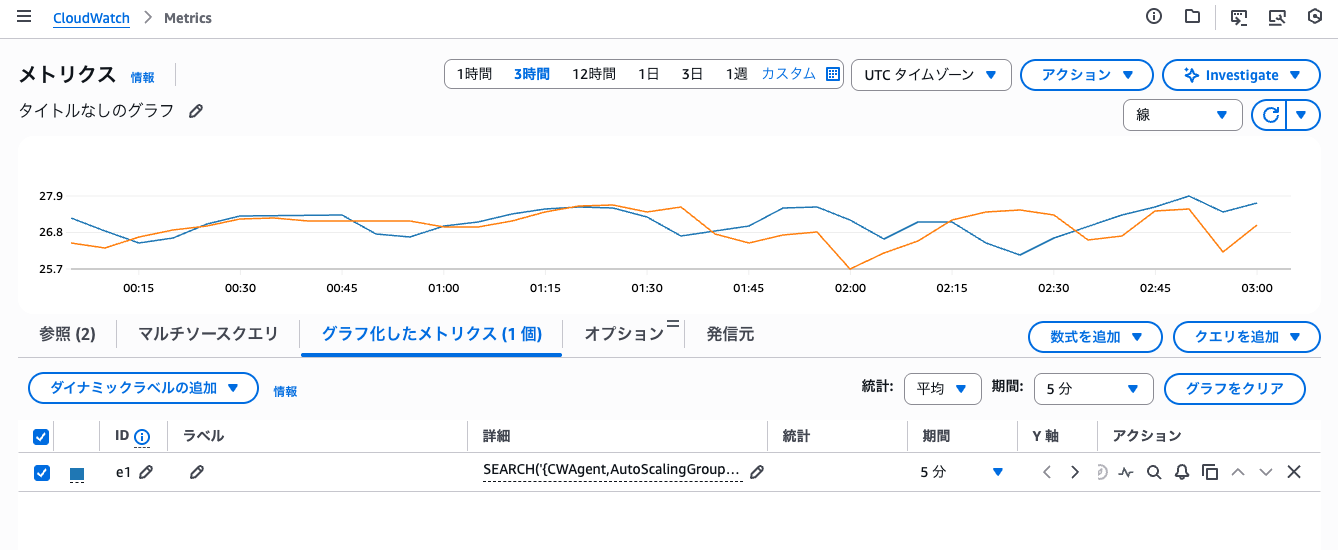Screen dimensions: 1338x550
Task: Click the magnifier search icon in row e1
Action: 1153,472
